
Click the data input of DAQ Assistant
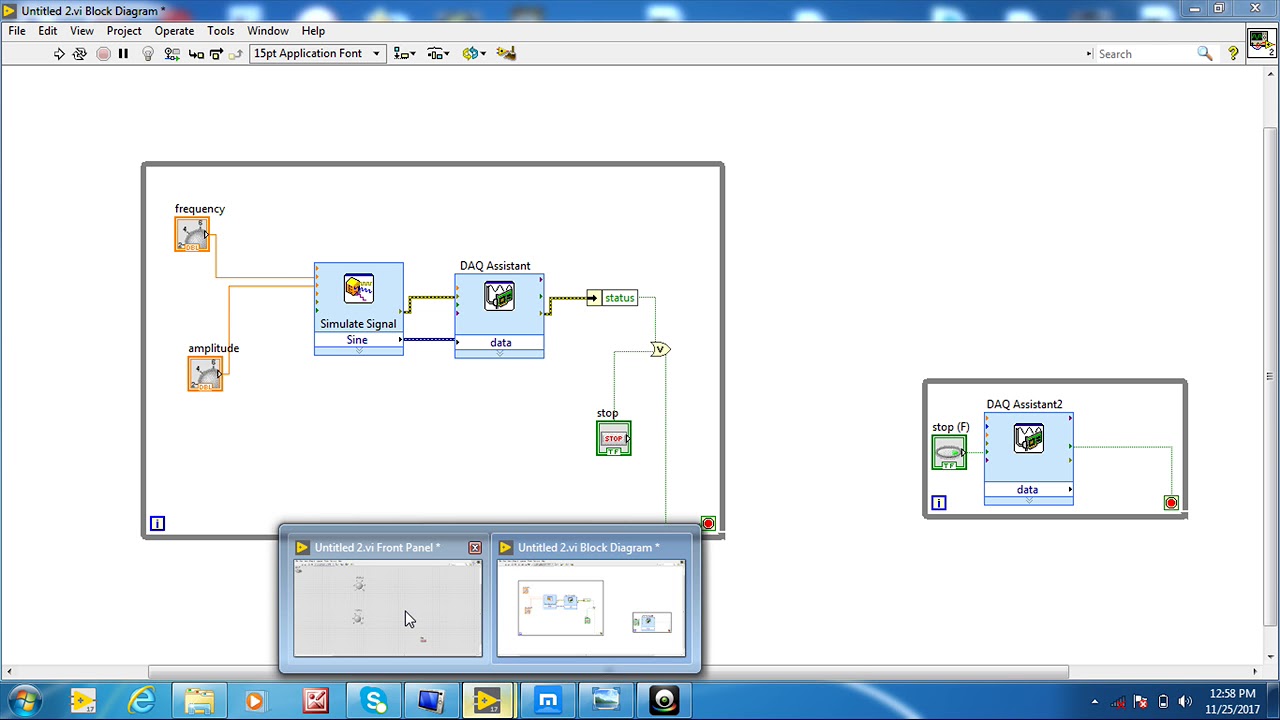(x=500, y=343)
